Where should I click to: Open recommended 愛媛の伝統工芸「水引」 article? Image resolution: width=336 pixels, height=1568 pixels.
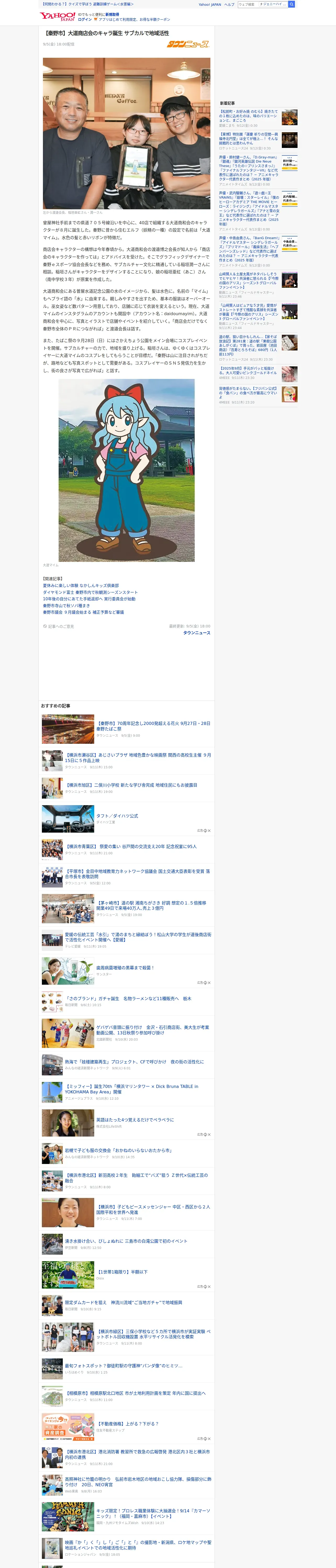coord(138,937)
